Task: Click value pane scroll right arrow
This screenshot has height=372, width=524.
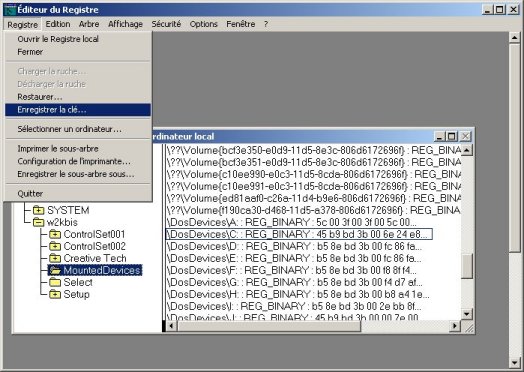Action: pos(455,326)
